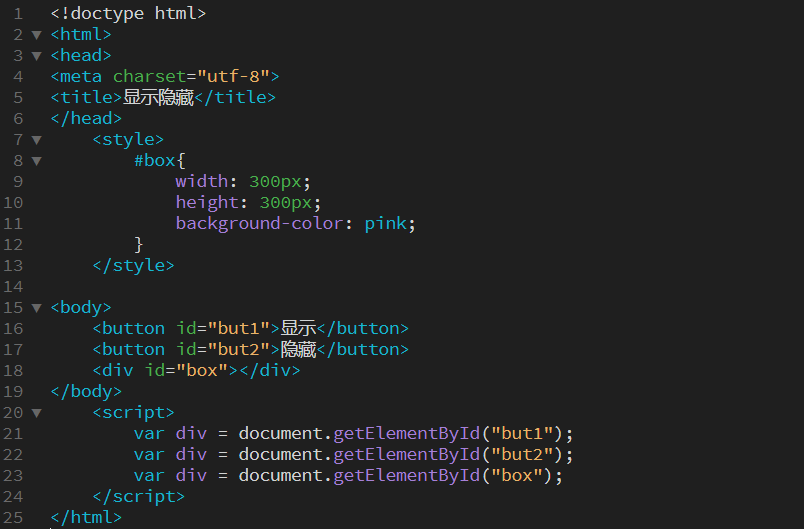Click the closing </script> tag
Image resolution: width=804 pixels, height=529 pixels.
(138, 497)
